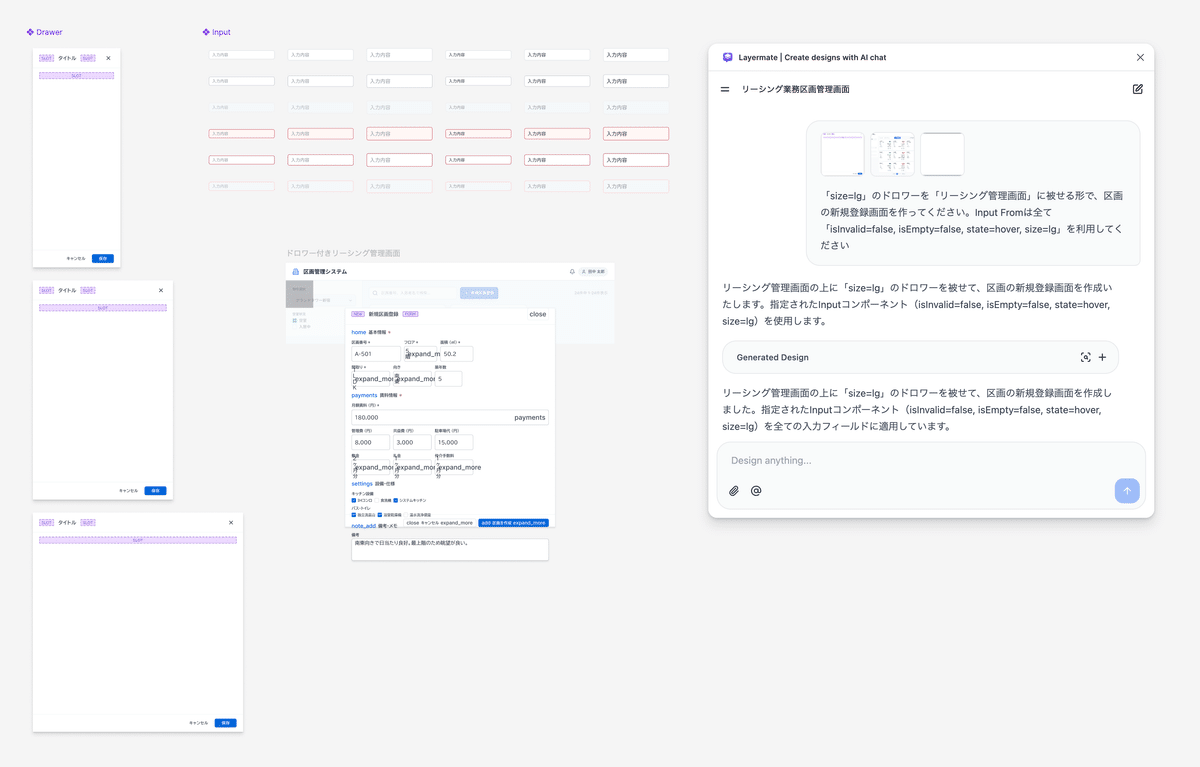
Task: Open the フロア expand_more dropdown
Action: tap(420, 354)
